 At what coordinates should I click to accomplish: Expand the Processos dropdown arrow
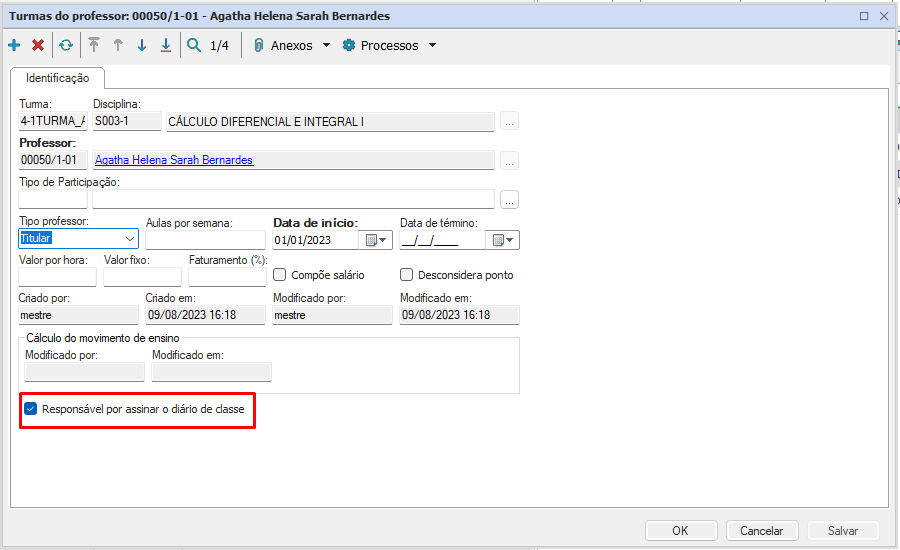click(x=432, y=45)
